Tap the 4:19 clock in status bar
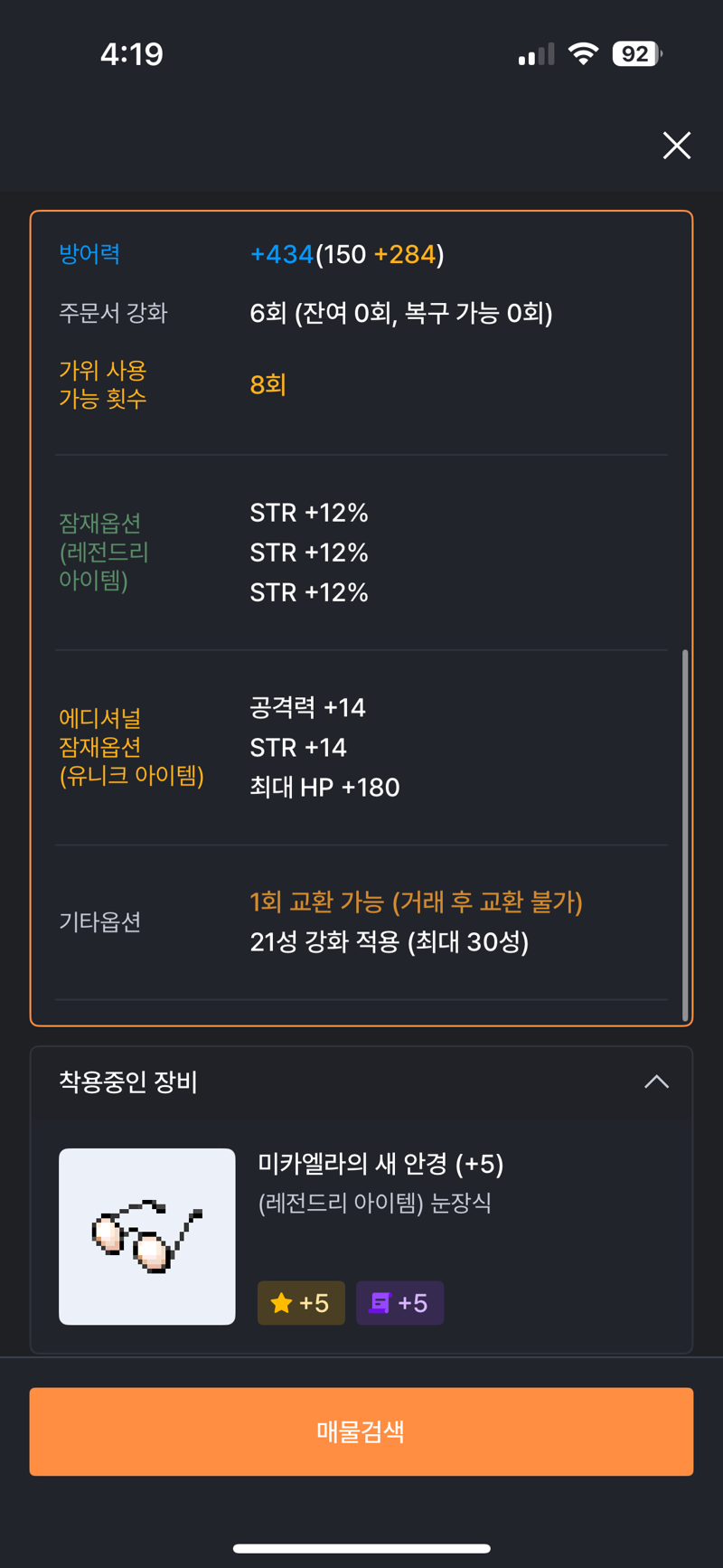 (132, 54)
